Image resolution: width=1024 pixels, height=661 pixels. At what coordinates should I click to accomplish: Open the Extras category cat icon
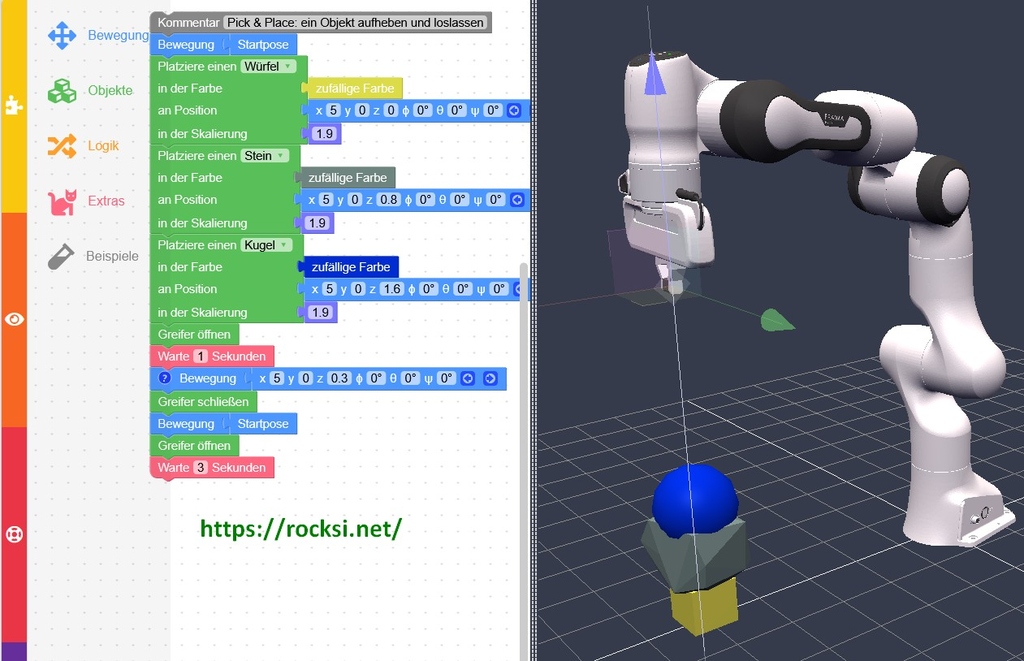[x=62, y=202]
